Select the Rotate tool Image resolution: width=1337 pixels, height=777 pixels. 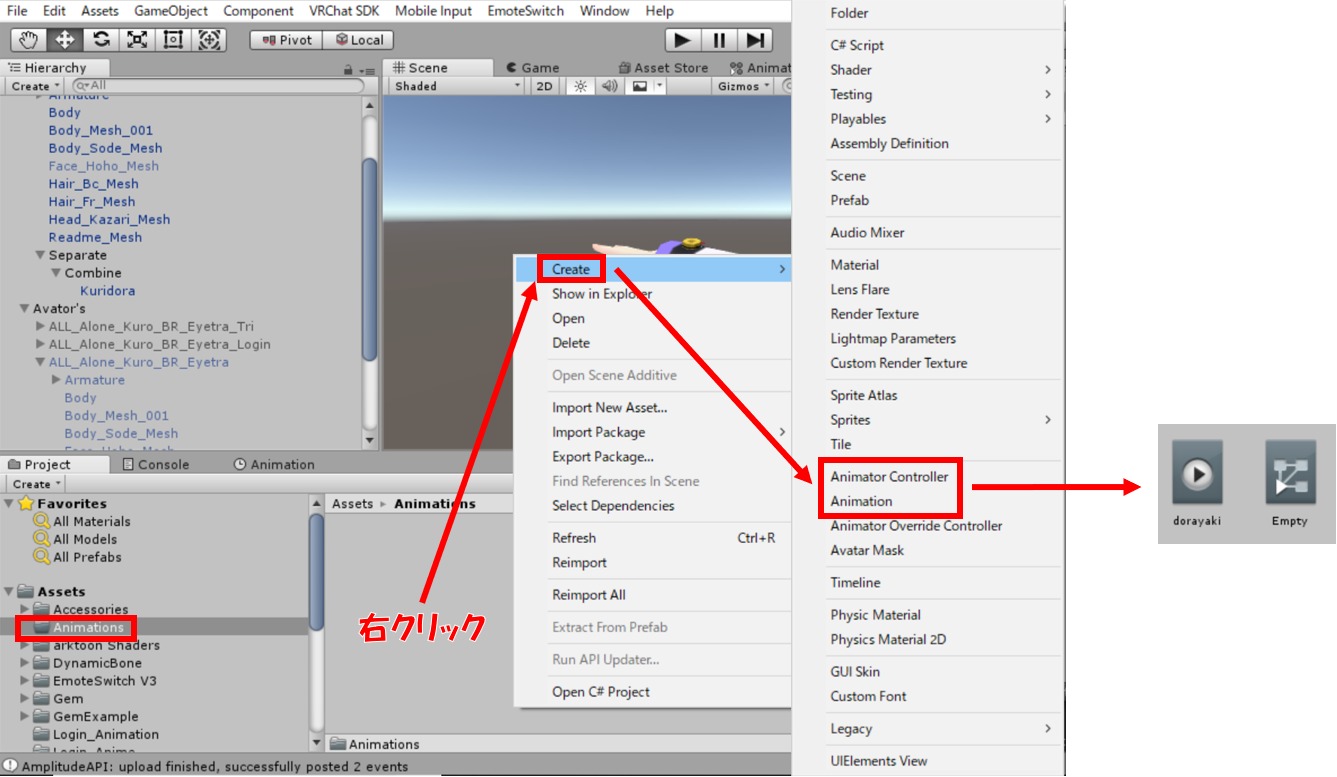pos(101,40)
